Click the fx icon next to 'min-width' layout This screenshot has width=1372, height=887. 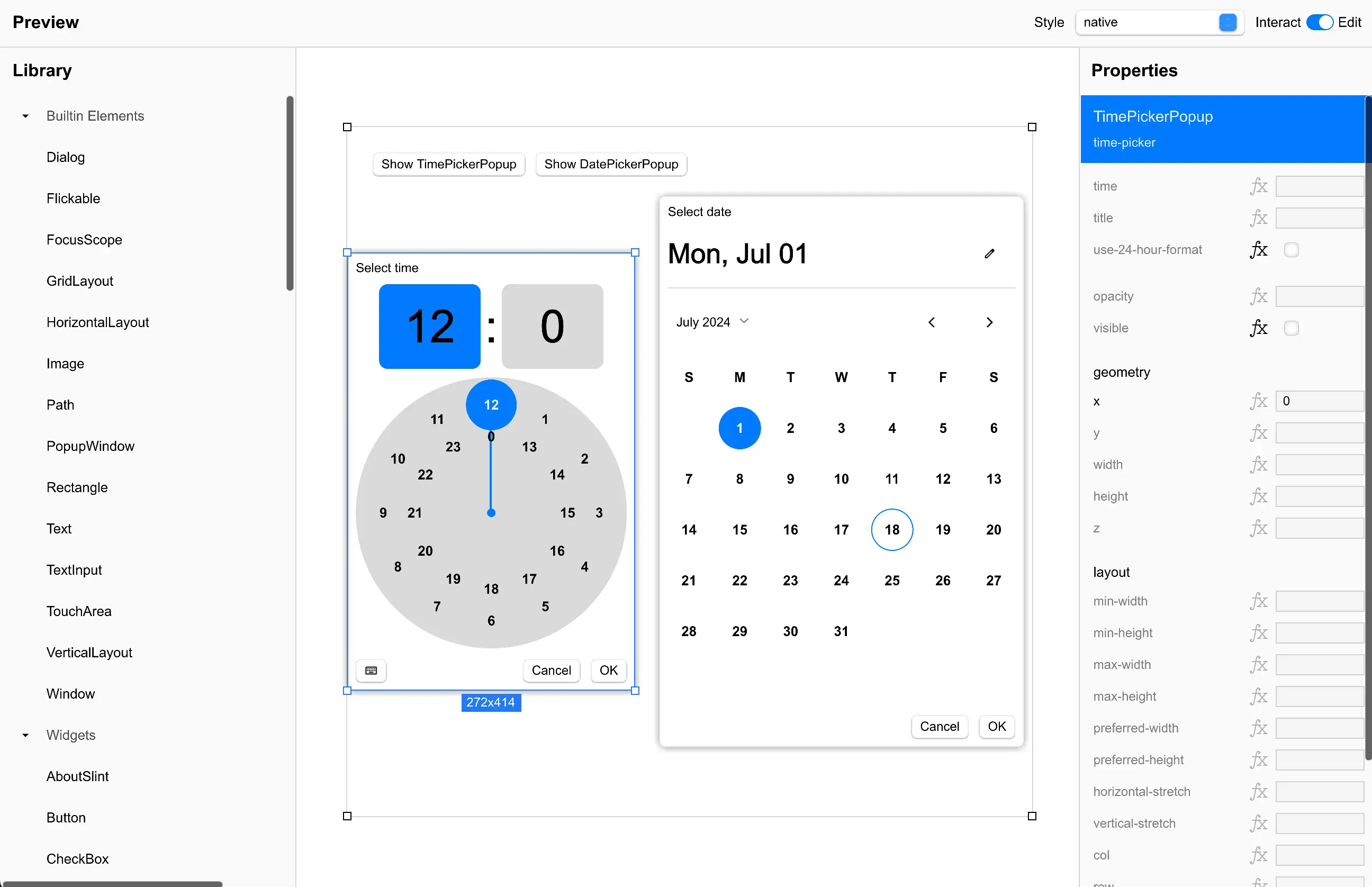(x=1258, y=601)
